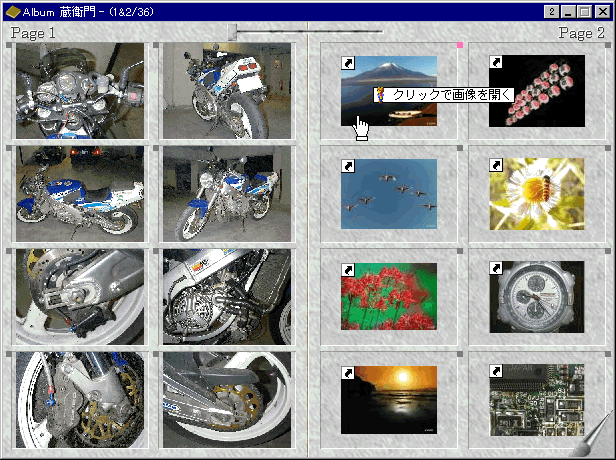Click the 'Page 2' label
The height and width of the screenshot is (460, 616).
click(x=581, y=33)
